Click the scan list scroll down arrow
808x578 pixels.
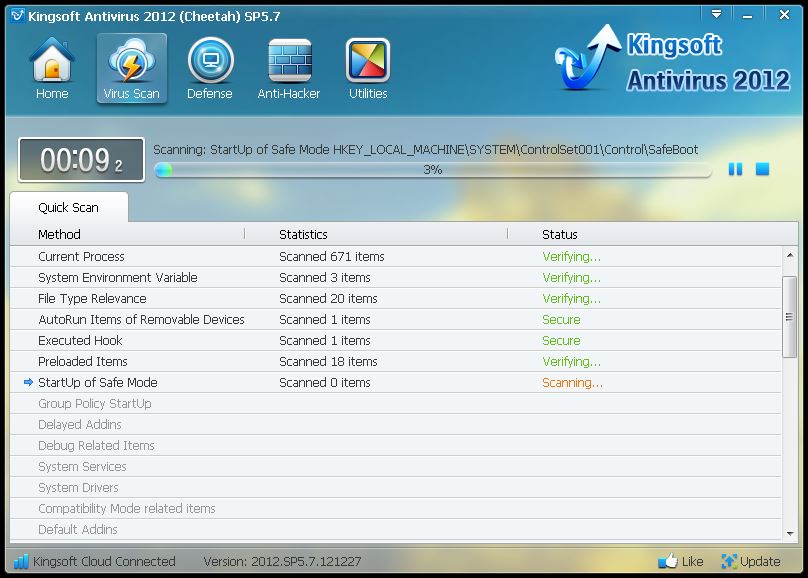790,534
